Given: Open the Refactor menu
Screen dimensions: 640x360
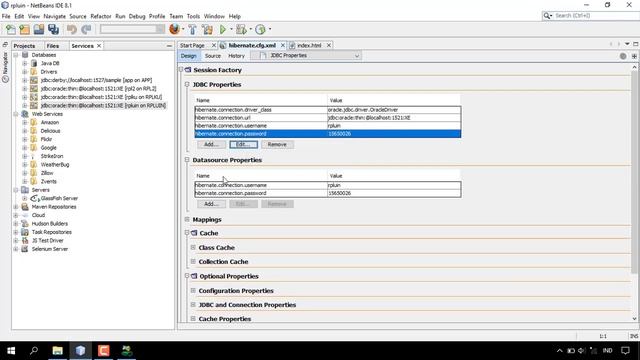Looking at the screenshot, I should coord(101,16).
